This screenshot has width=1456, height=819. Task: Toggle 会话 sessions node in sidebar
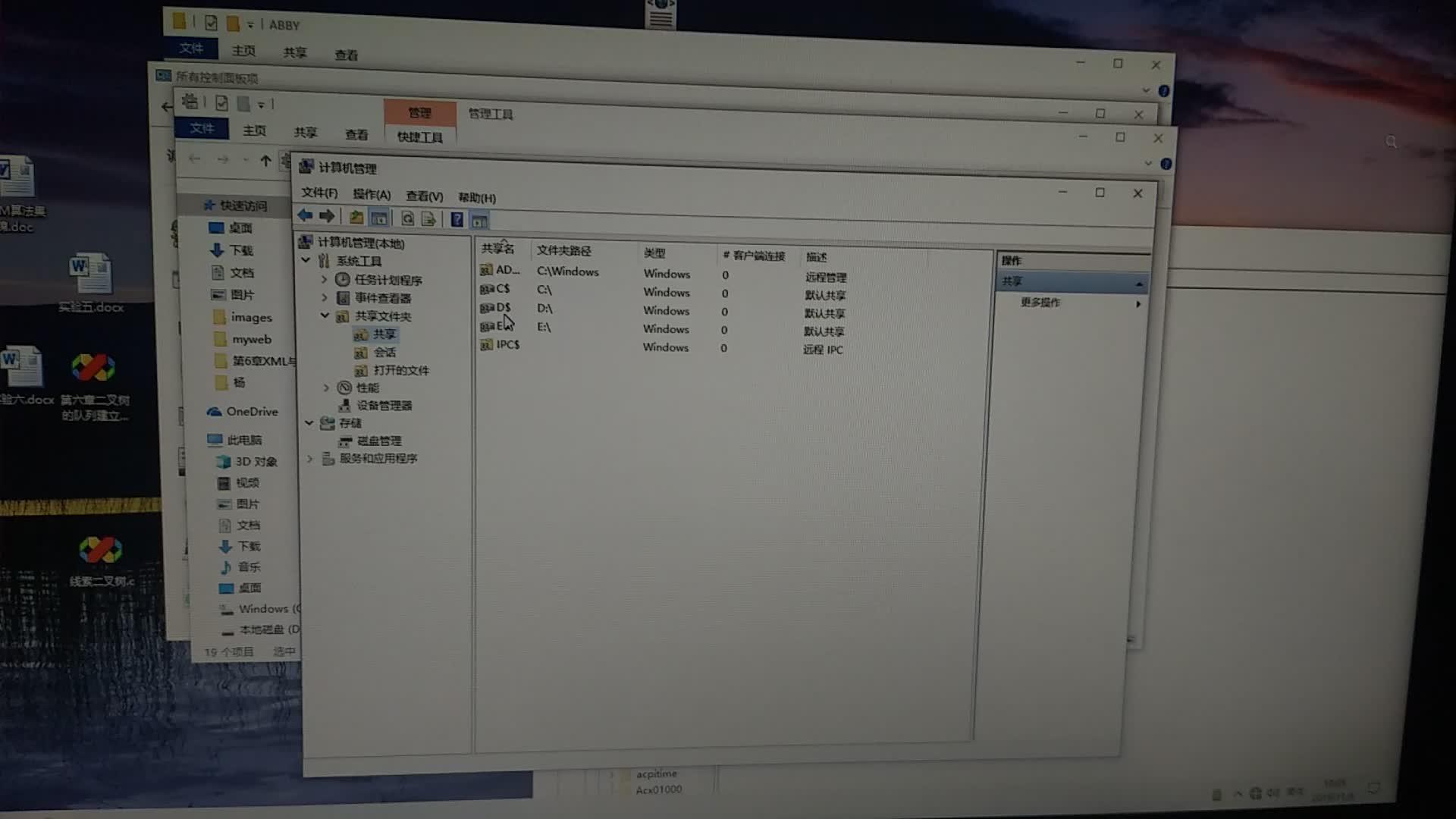click(x=384, y=352)
